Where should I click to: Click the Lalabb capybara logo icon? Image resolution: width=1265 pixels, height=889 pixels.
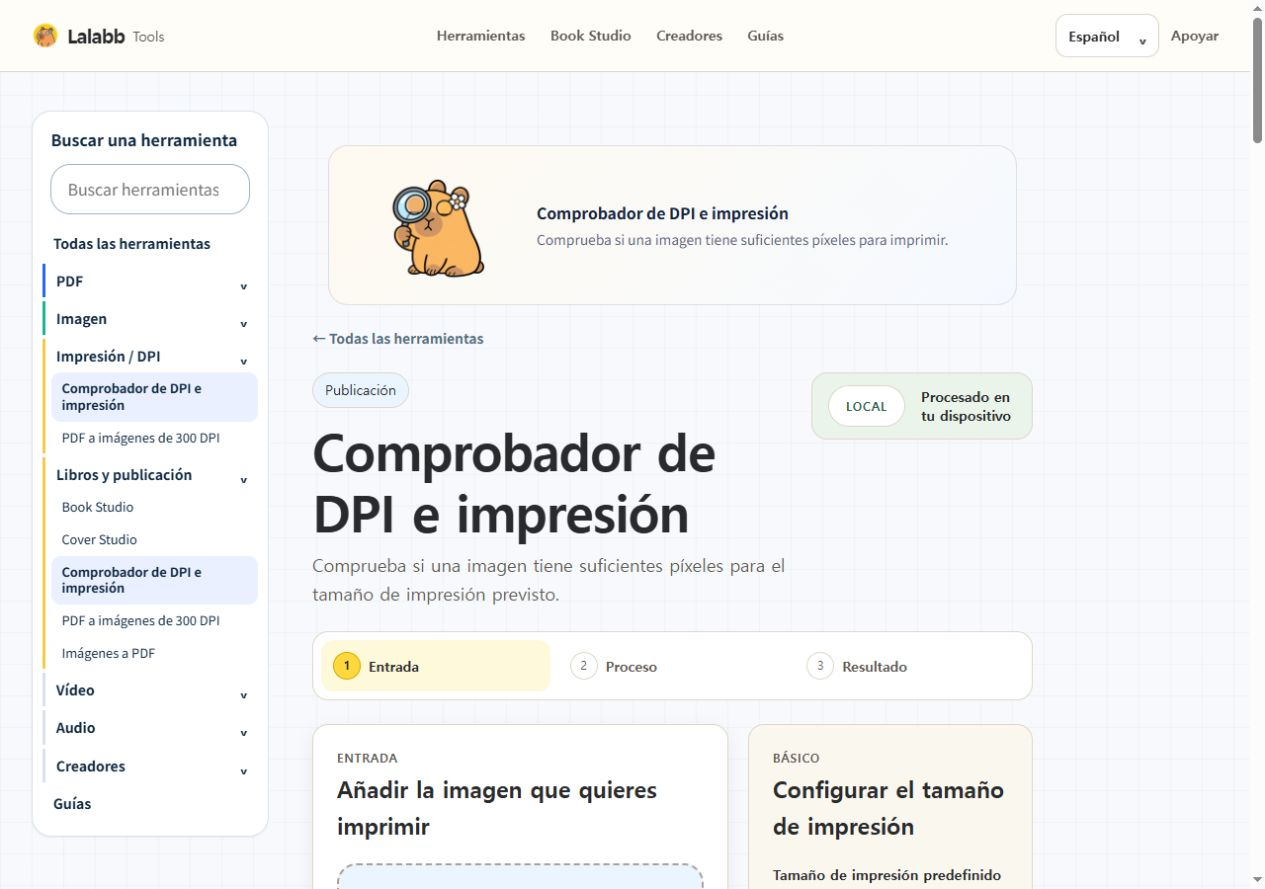pyautogui.click(x=45, y=36)
